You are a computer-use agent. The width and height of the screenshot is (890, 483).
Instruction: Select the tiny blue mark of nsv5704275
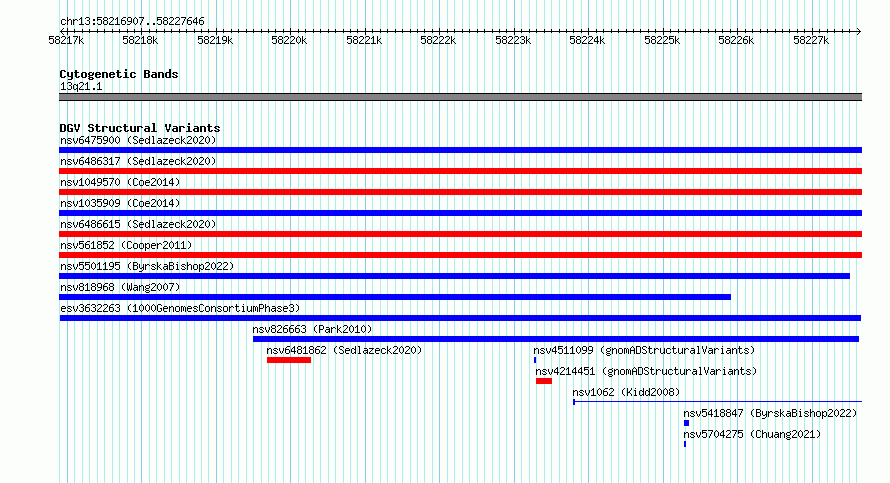685,444
